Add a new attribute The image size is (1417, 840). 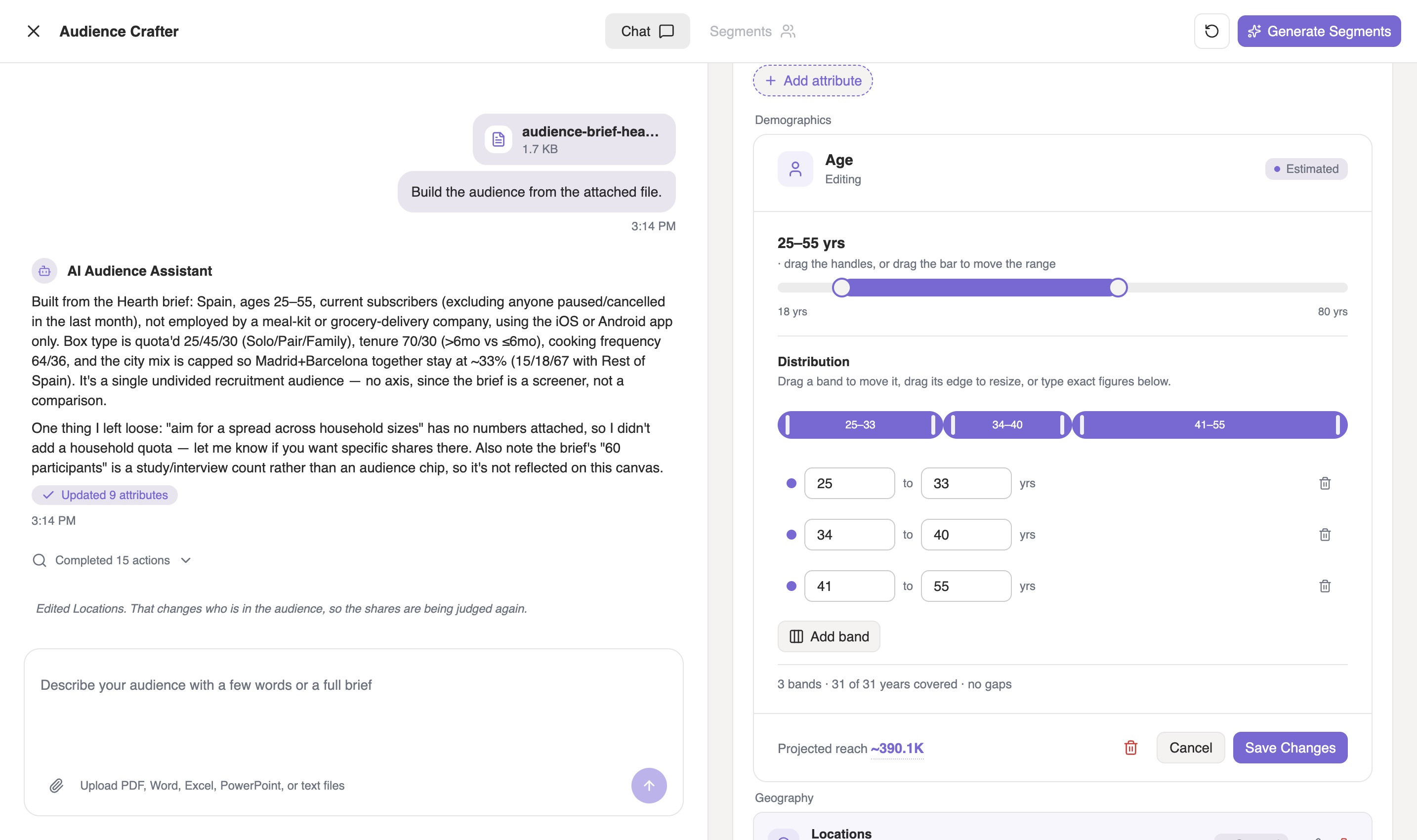(x=813, y=81)
